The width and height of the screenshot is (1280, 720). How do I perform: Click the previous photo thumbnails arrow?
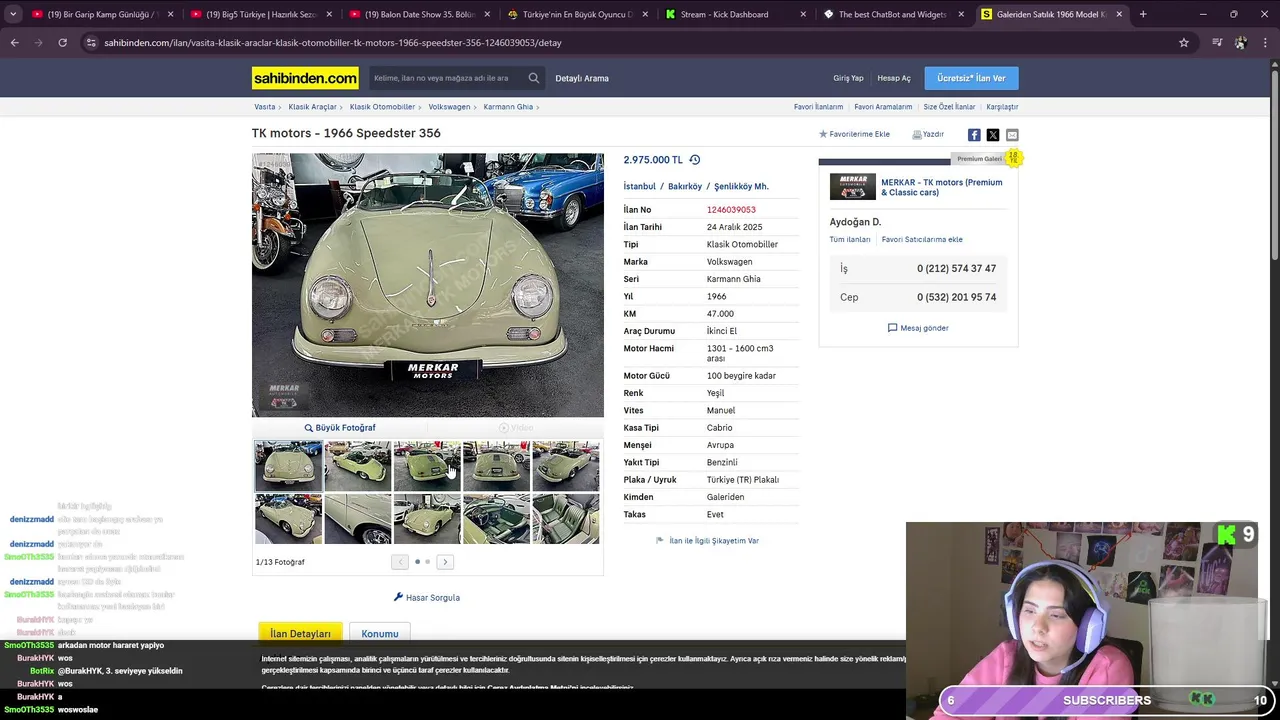[400, 562]
